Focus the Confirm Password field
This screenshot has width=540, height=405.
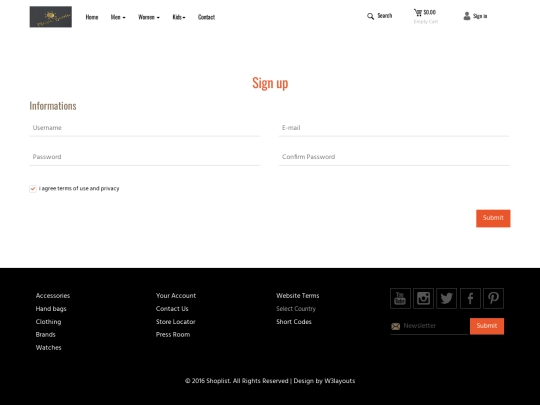click(394, 157)
